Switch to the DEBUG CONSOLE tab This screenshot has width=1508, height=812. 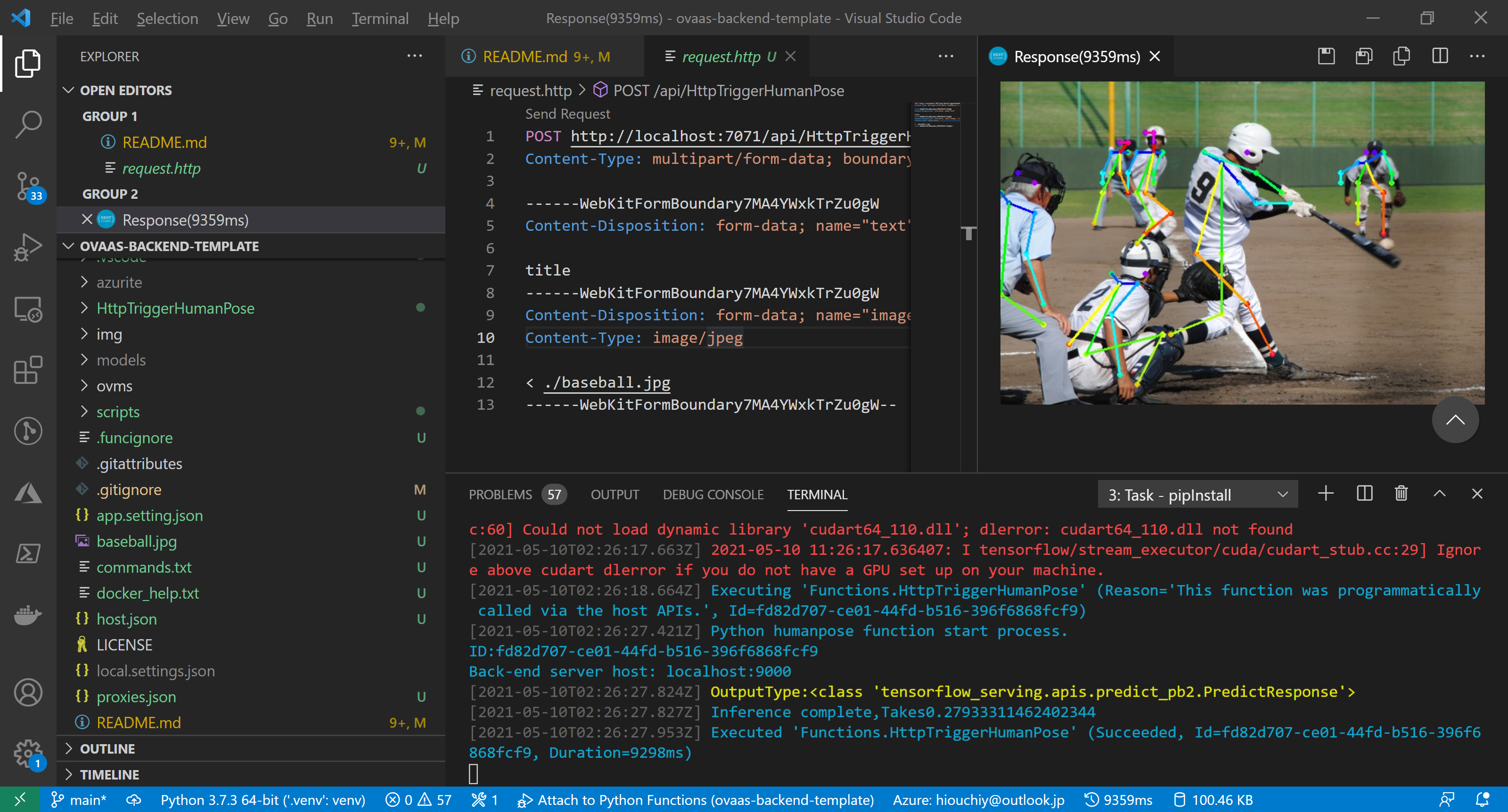[x=713, y=495]
